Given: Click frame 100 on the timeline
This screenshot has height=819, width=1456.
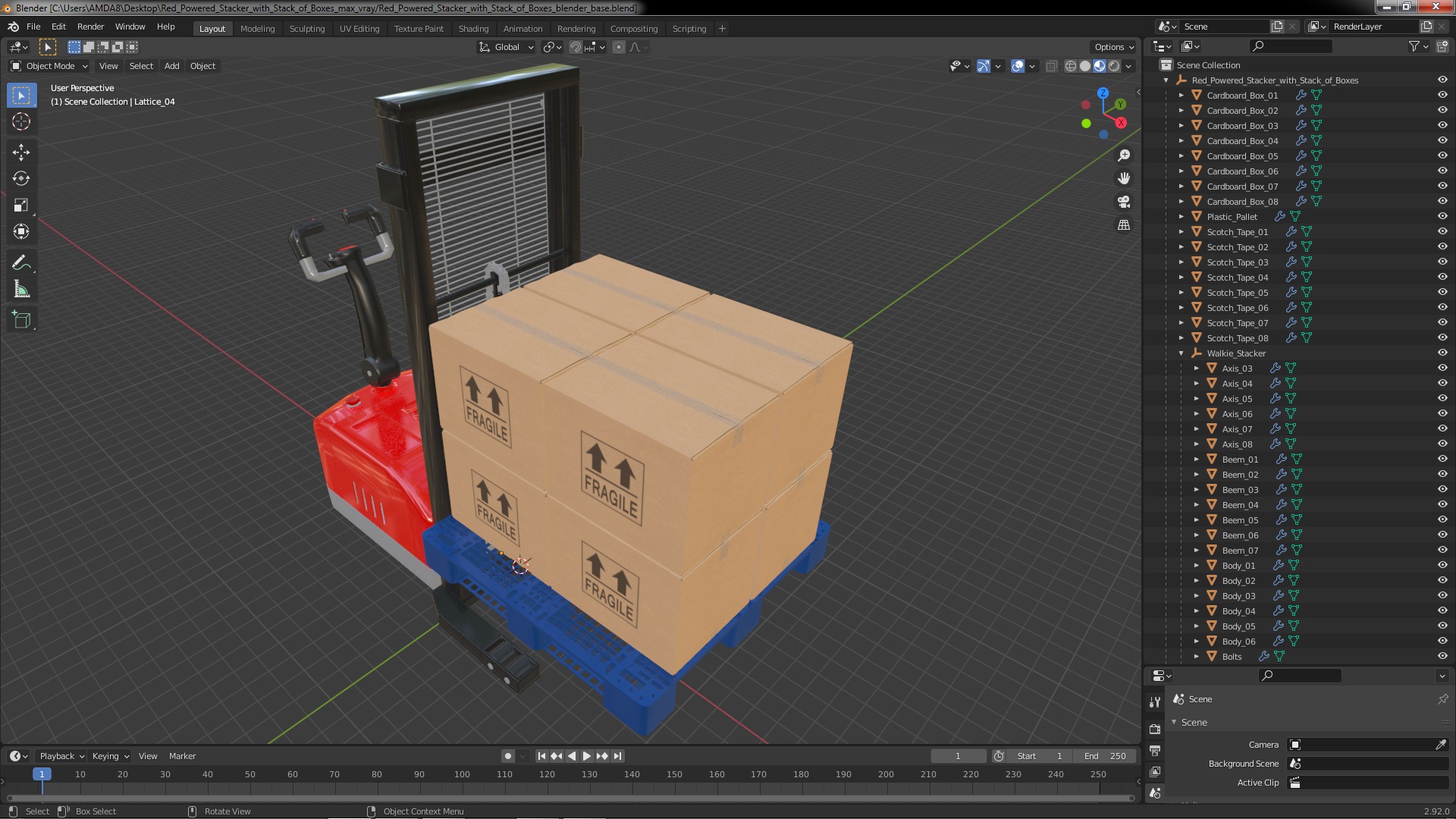Looking at the screenshot, I should pos(462,774).
